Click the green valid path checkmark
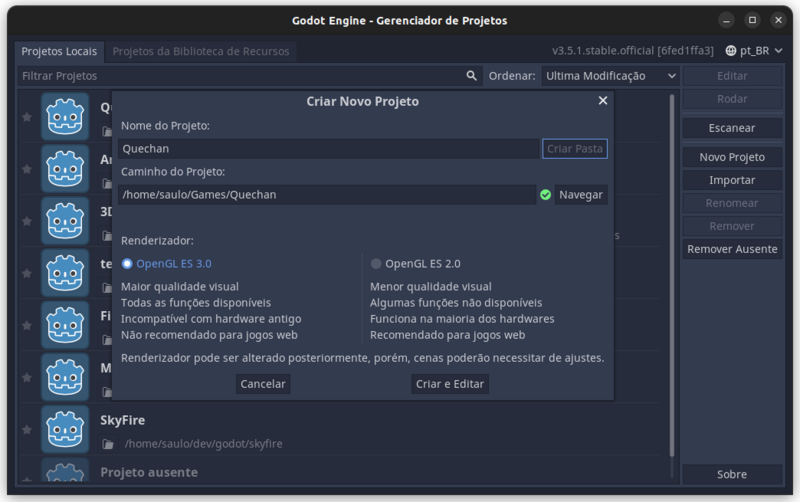 545,195
